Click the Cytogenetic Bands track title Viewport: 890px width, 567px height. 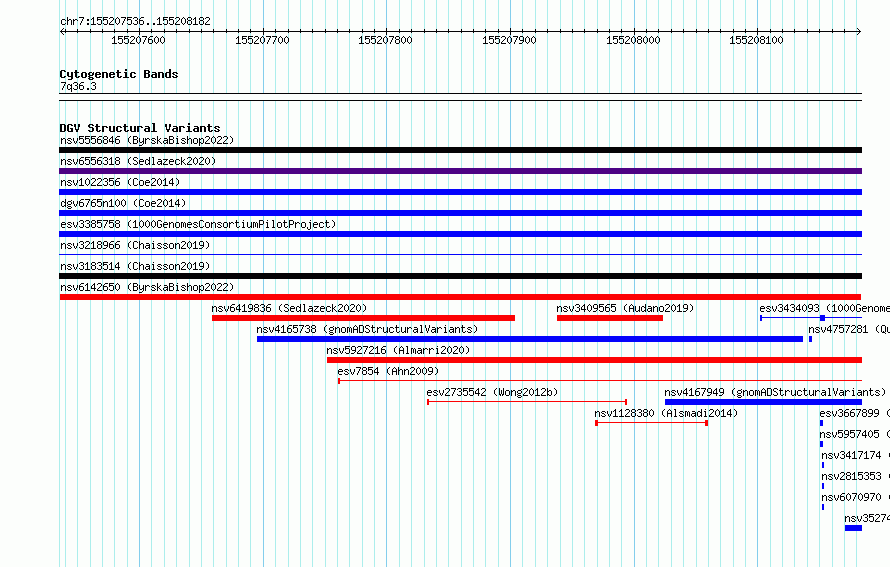click(119, 74)
